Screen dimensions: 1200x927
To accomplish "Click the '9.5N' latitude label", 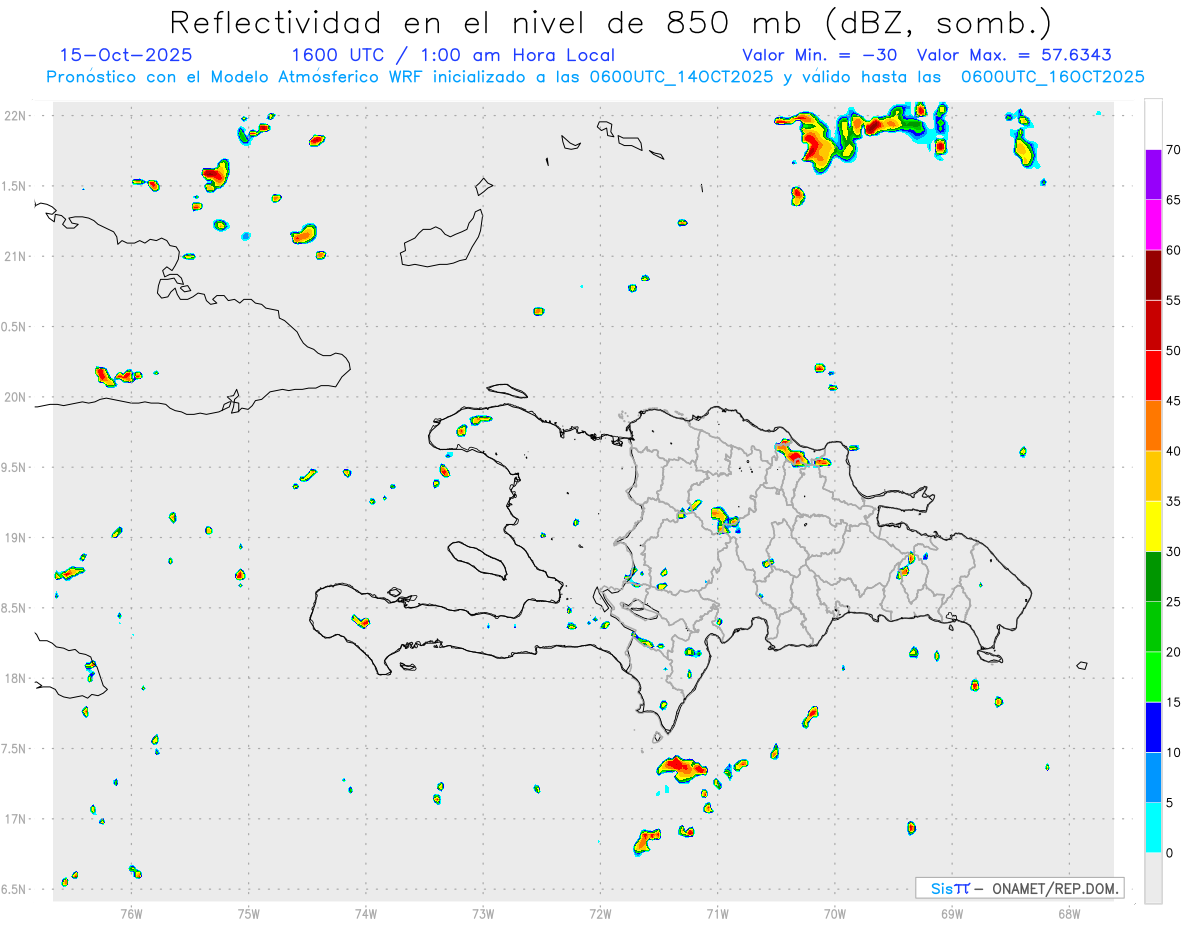I will click(x=15, y=467).
